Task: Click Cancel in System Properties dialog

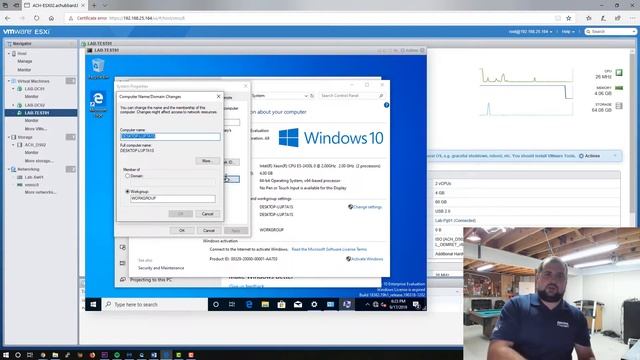Action: [209, 231]
